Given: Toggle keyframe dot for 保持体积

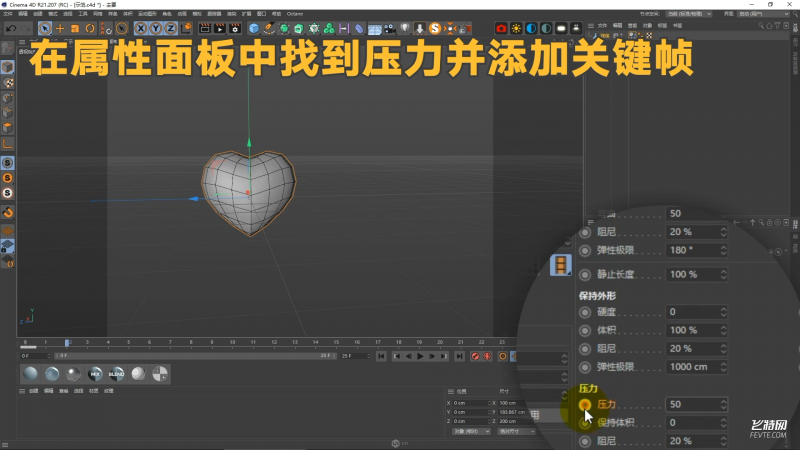Looking at the screenshot, I should click(x=585, y=423).
